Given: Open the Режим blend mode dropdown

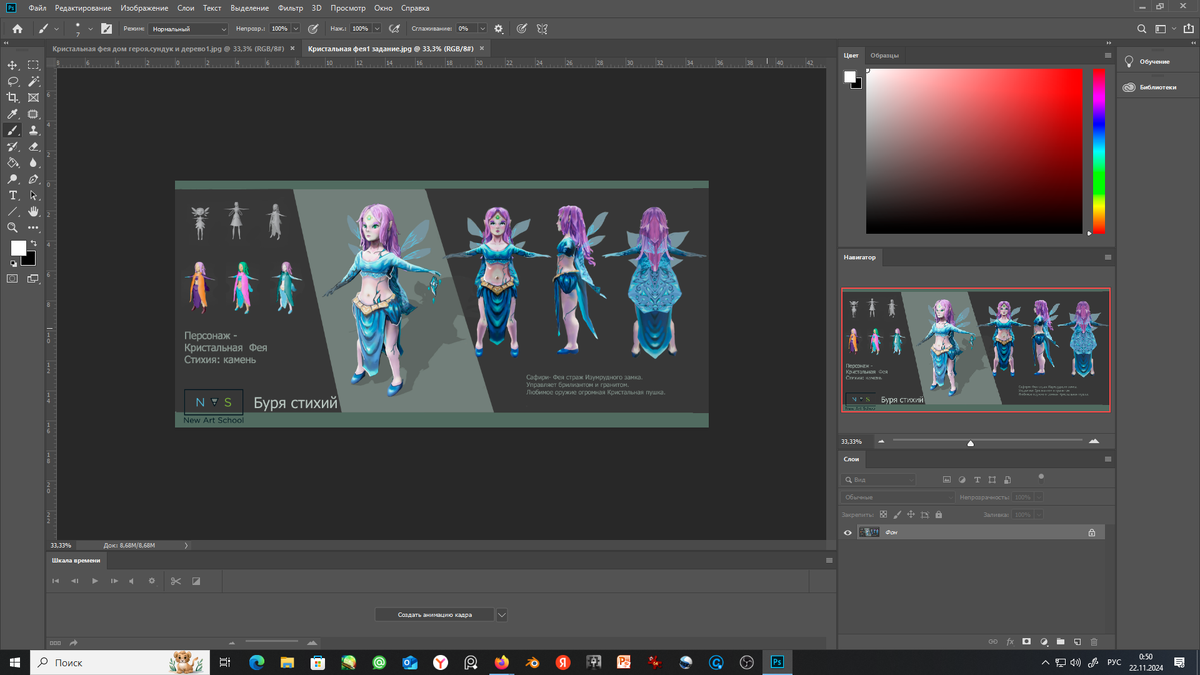Looking at the screenshot, I should [189, 29].
